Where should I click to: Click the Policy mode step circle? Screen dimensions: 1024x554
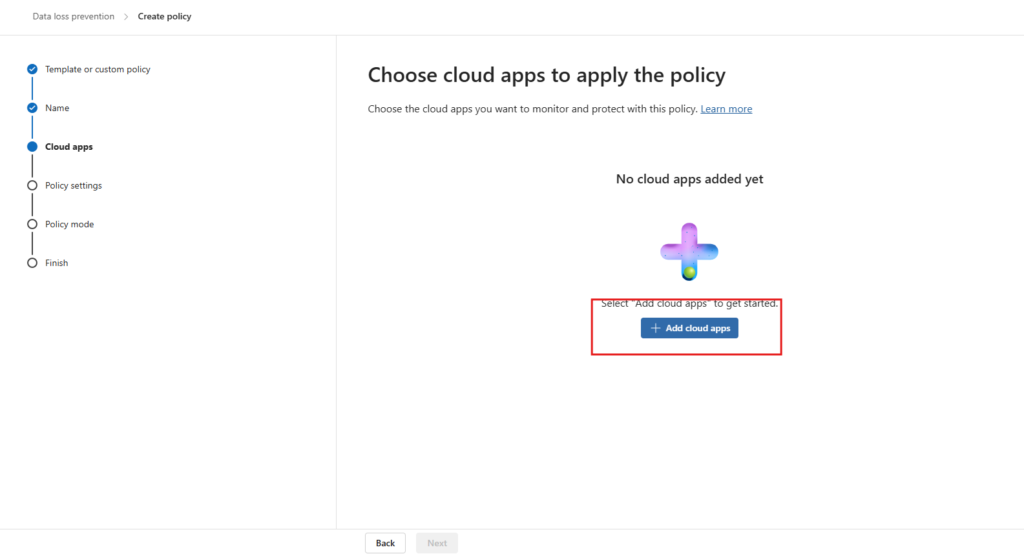tap(32, 224)
